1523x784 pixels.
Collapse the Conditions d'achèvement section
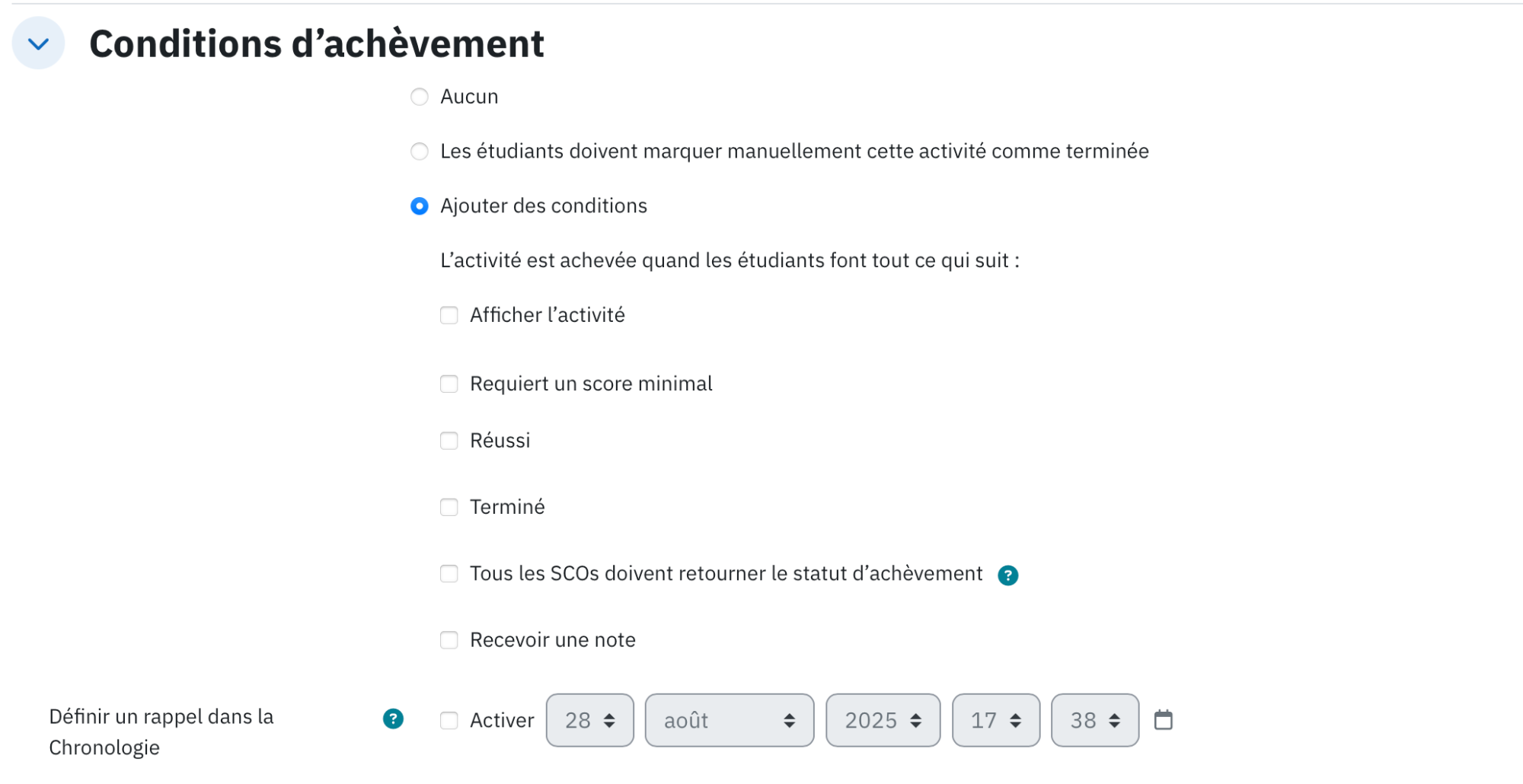(x=38, y=43)
